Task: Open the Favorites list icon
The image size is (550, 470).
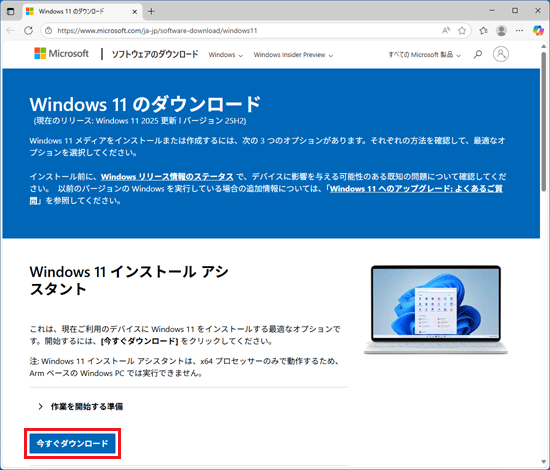Action: (483, 31)
